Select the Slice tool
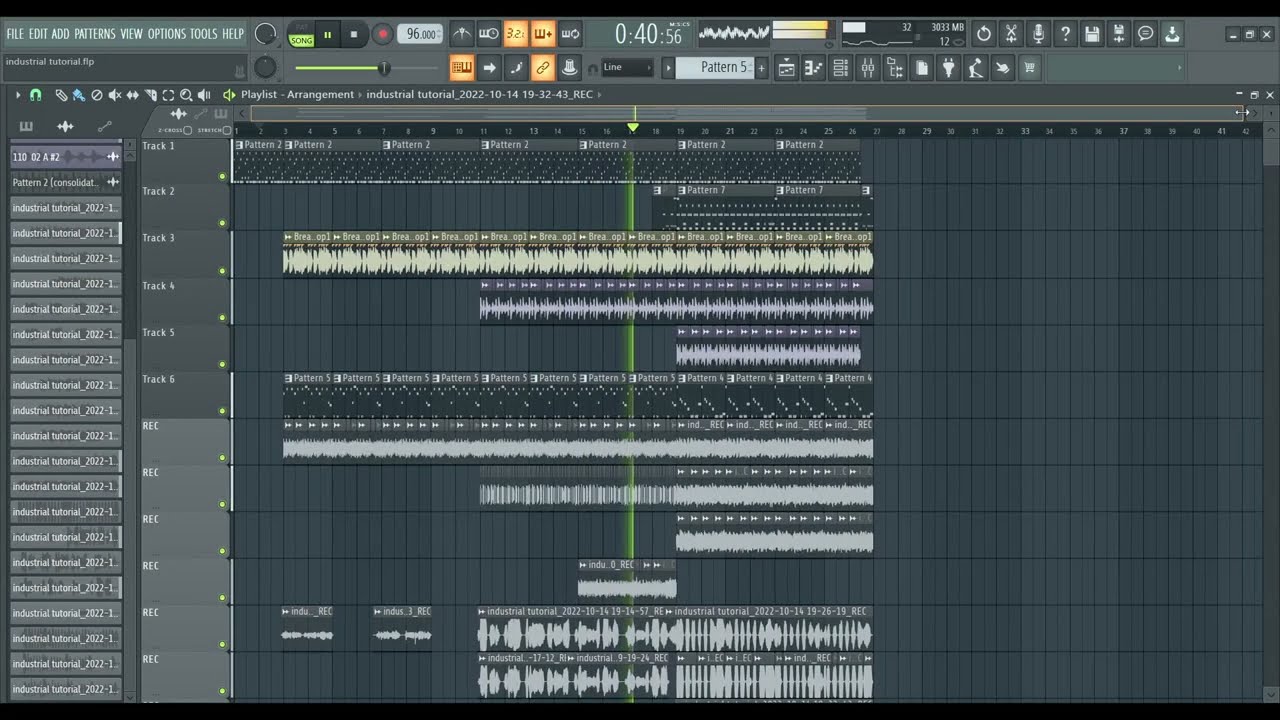This screenshot has width=1280, height=720. pyautogui.click(x=150, y=95)
